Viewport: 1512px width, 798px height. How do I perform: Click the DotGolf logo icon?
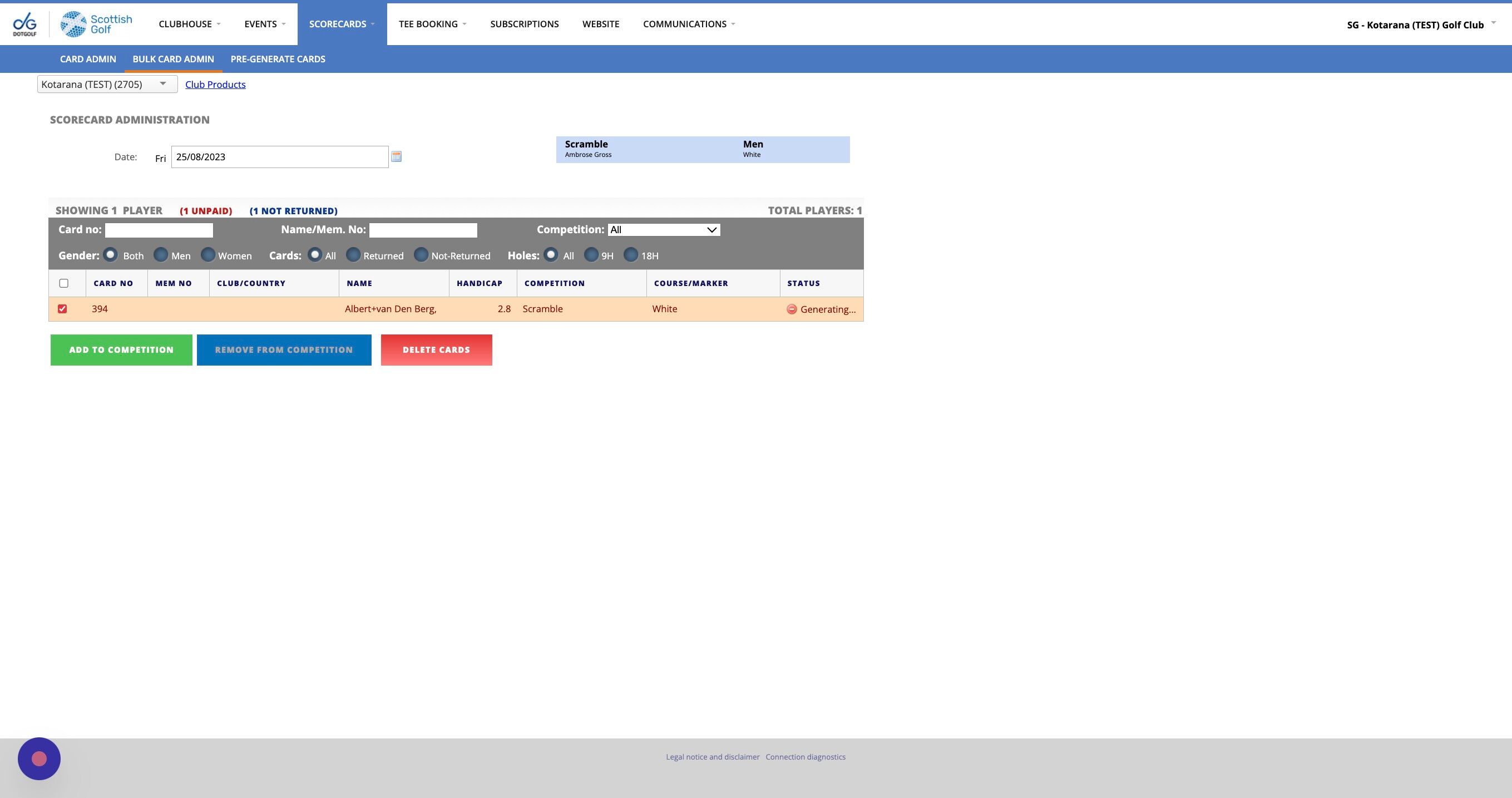point(24,24)
